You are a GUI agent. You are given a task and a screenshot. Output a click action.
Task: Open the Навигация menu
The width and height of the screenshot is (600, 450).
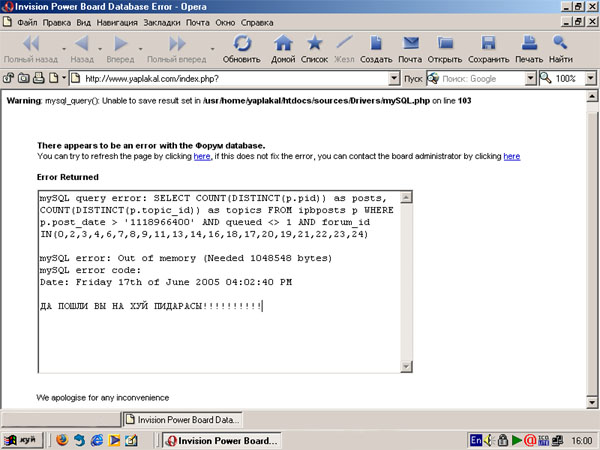tap(117, 23)
